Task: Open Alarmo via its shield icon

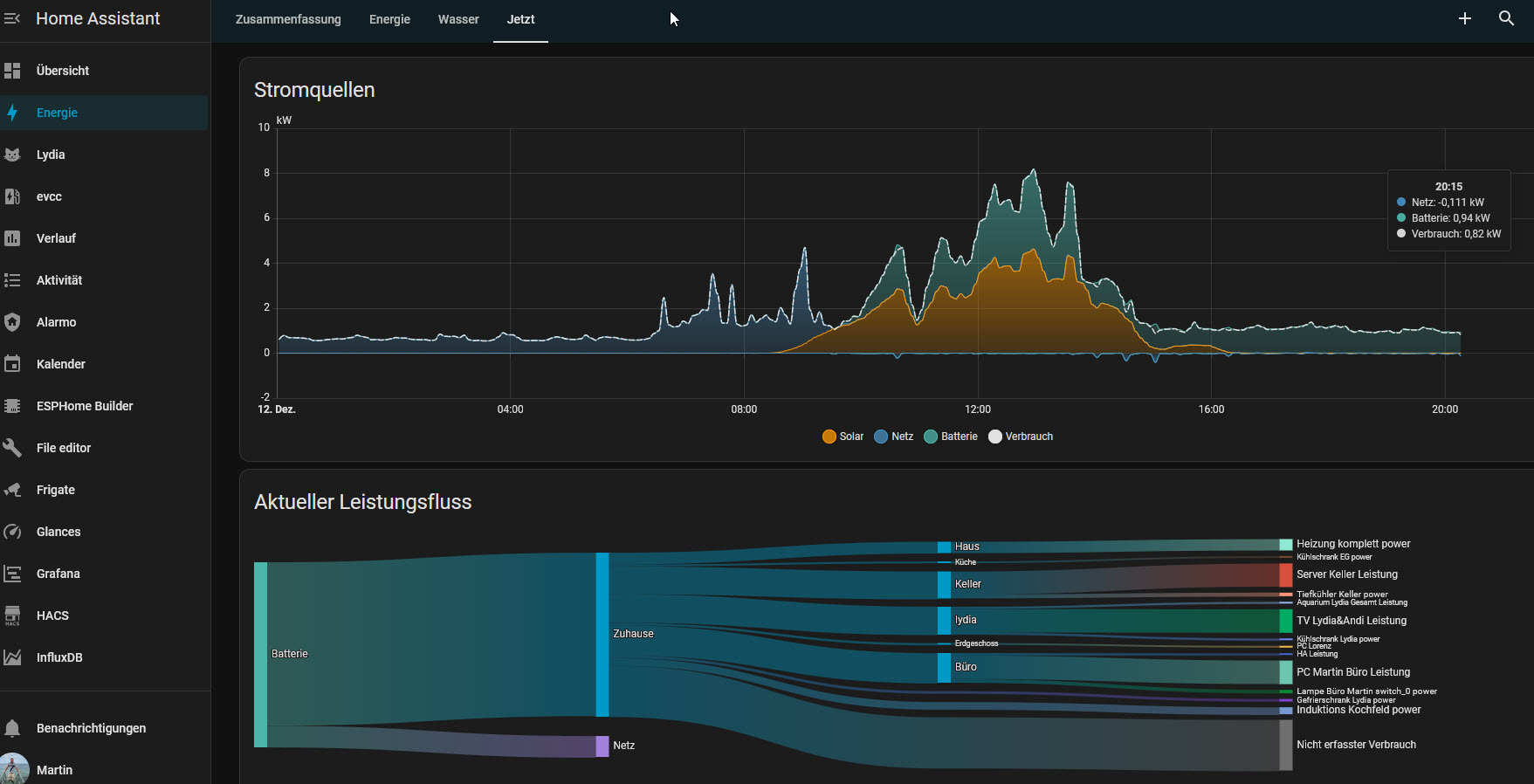Action: coord(12,322)
